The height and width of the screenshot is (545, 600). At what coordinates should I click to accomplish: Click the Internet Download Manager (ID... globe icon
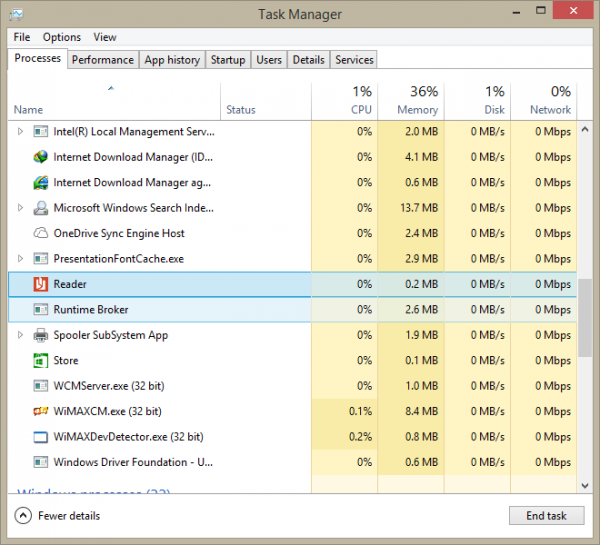(41, 157)
